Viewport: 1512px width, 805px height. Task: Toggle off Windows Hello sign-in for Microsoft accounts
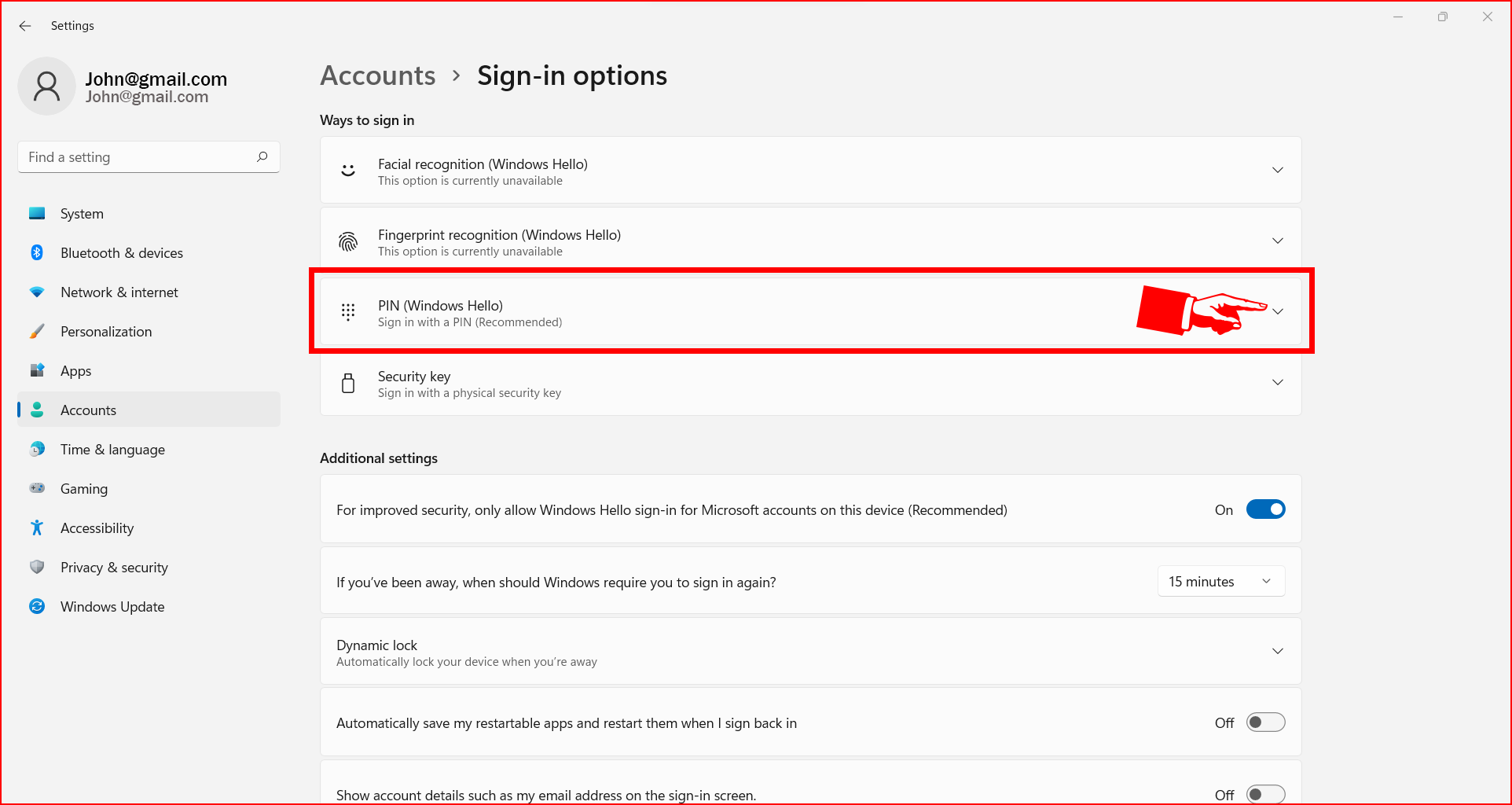coord(1265,509)
